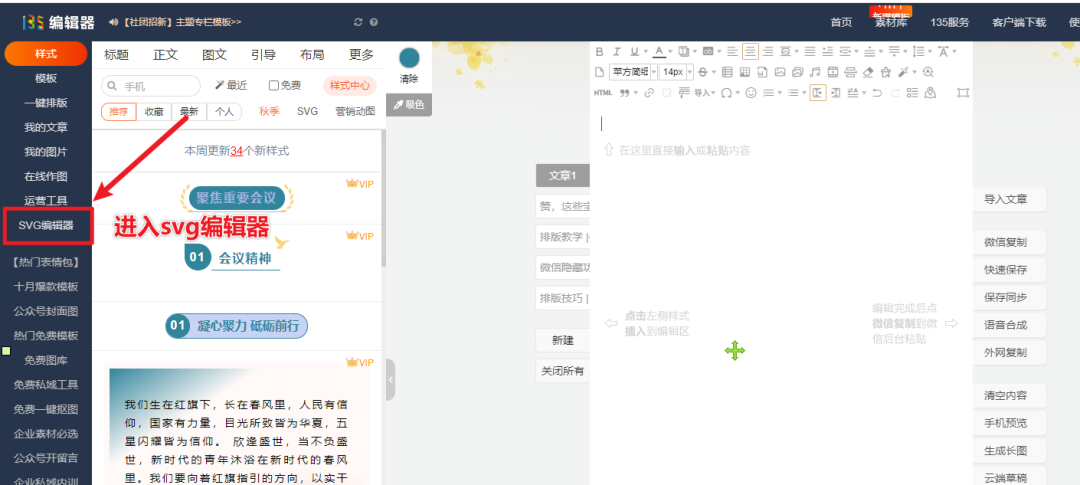This screenshot has width=1080, height=485.
Task: Click the 清除 color clear label
Action: 409,79
